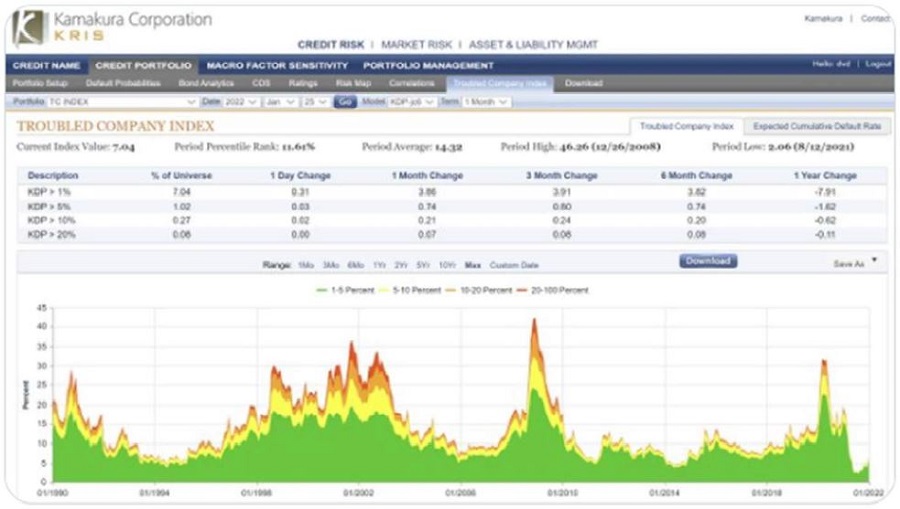This screenshot has width=900, height=509.
Task: Toggle the 10-20 Percent legend series
Action: 484,290
